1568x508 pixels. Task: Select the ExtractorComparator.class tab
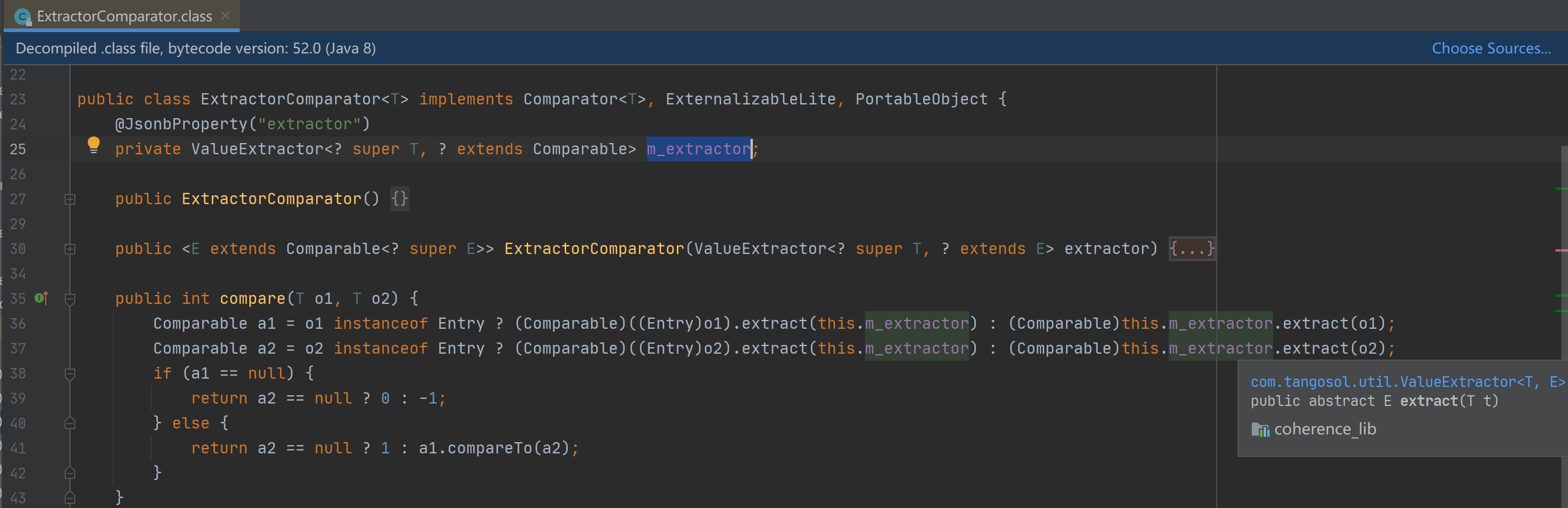122,16
